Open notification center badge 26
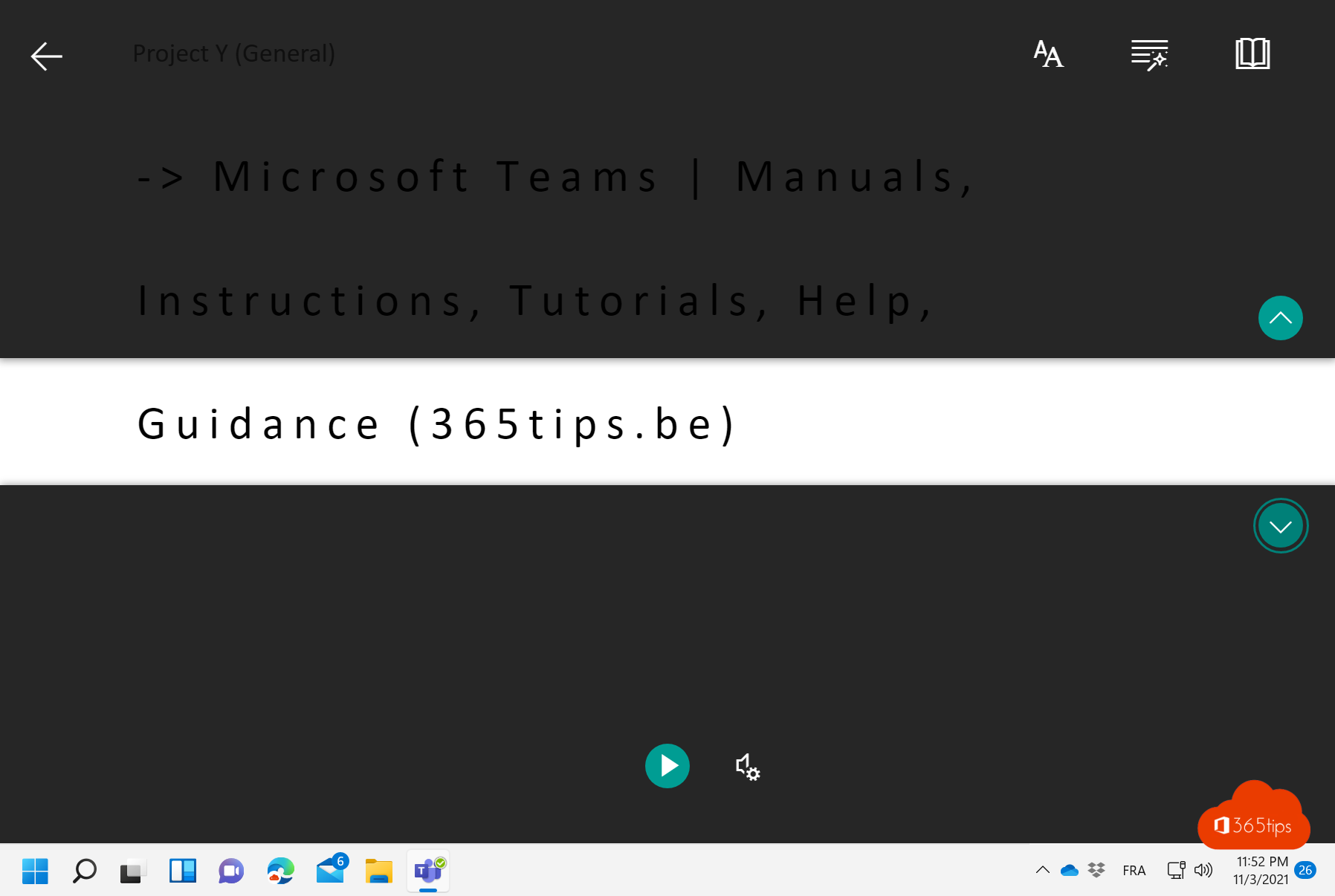 click(x=1305, y=870)
